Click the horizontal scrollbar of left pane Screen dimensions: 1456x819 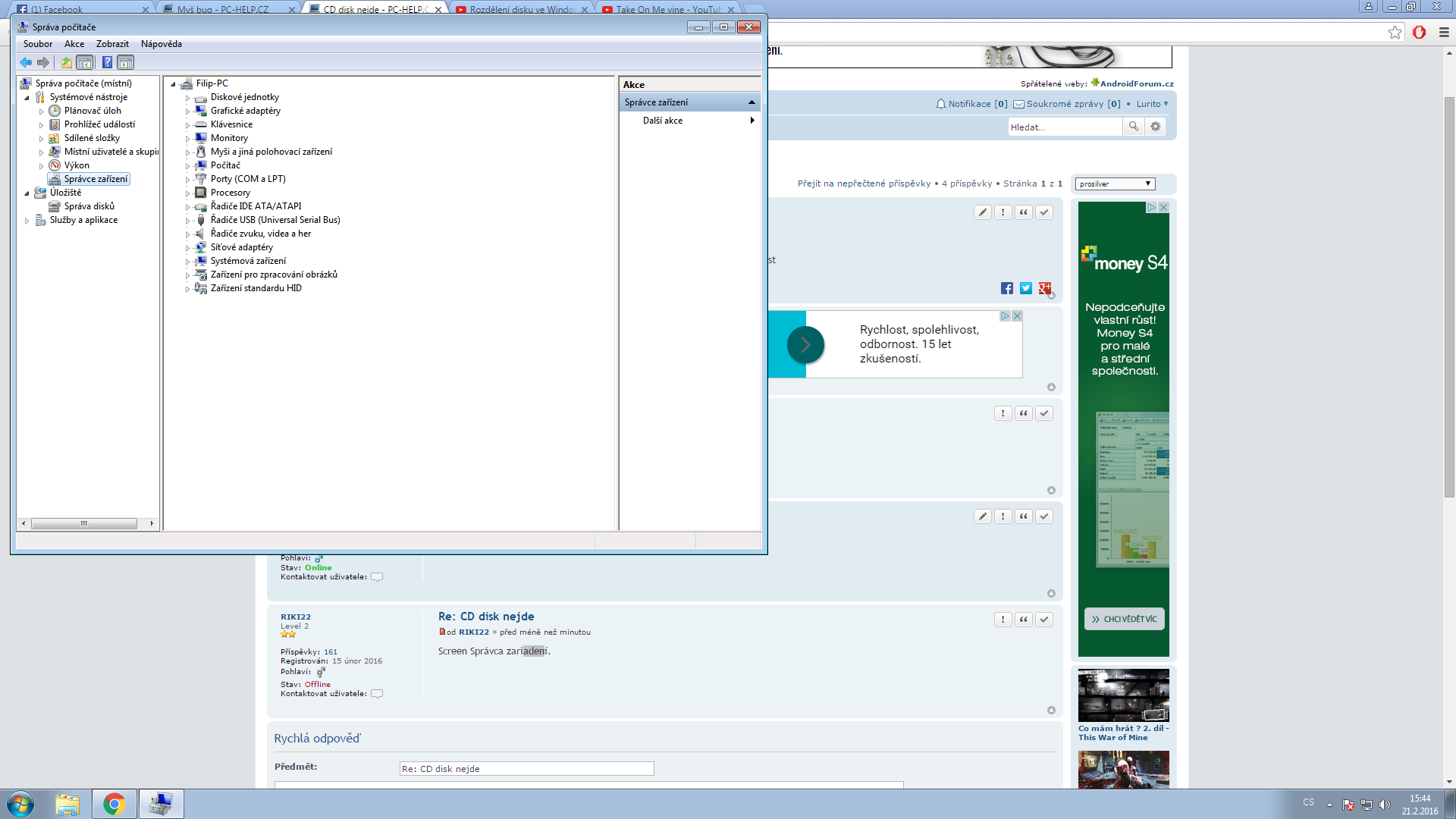[83, 523]
